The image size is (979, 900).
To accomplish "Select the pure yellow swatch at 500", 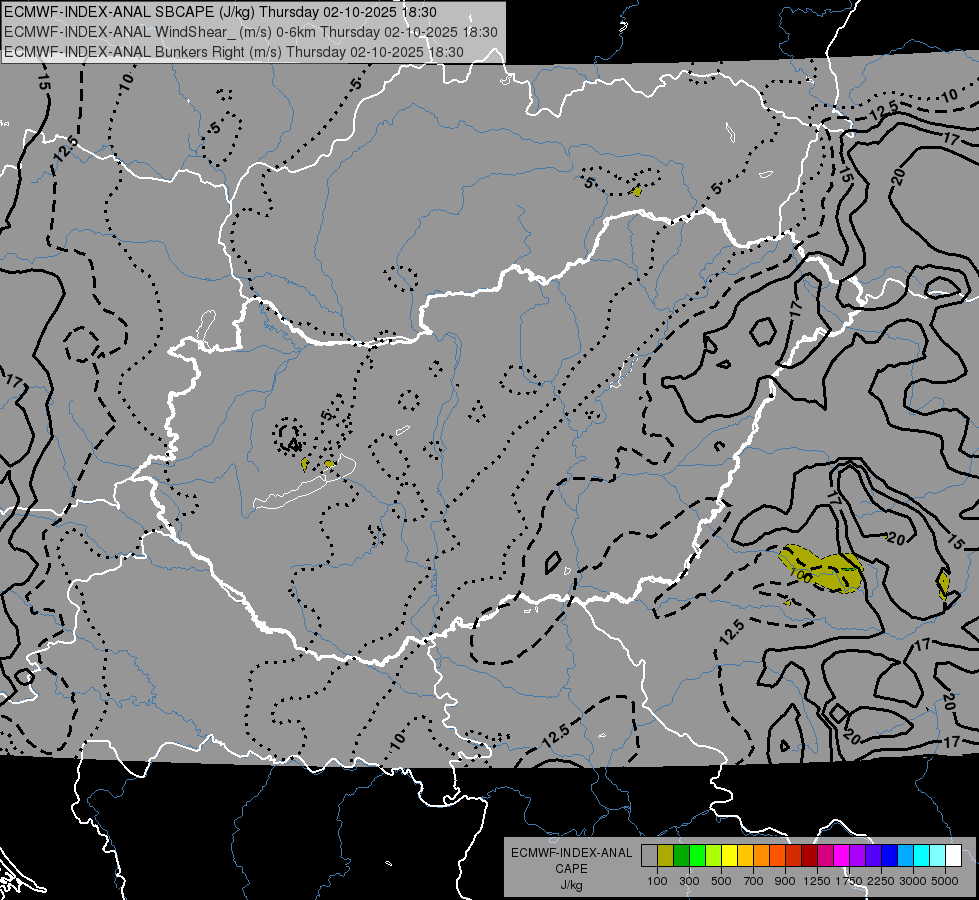I will (729, 856).
